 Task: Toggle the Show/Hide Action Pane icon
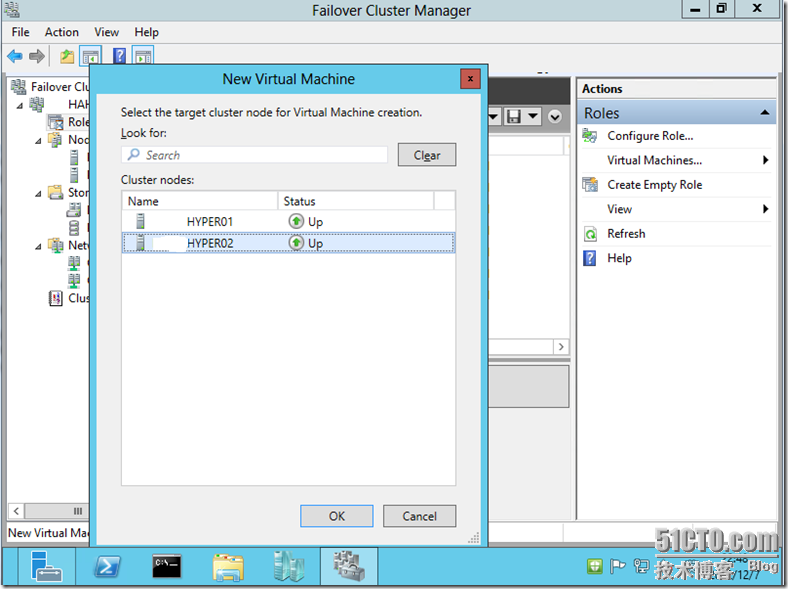(x=143, y=56)
